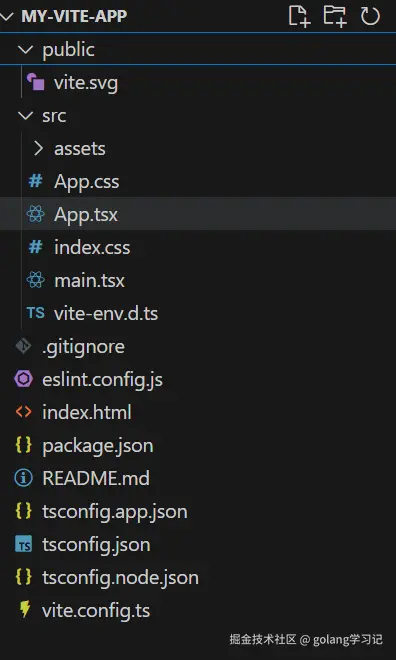Expand the assets folder chevron

[x=38, y=148]
